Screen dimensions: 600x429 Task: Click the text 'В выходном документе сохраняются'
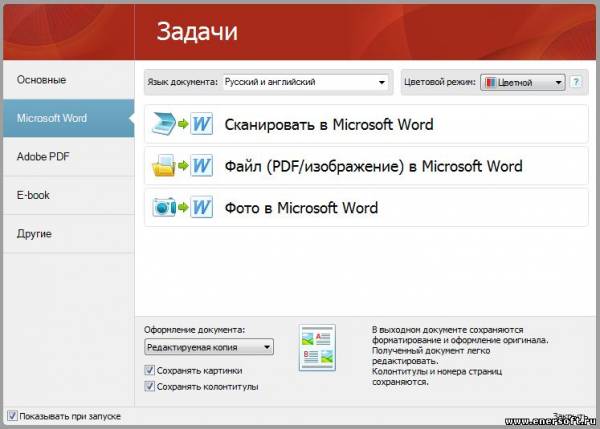pyautogui.click(x=447, y=329)
